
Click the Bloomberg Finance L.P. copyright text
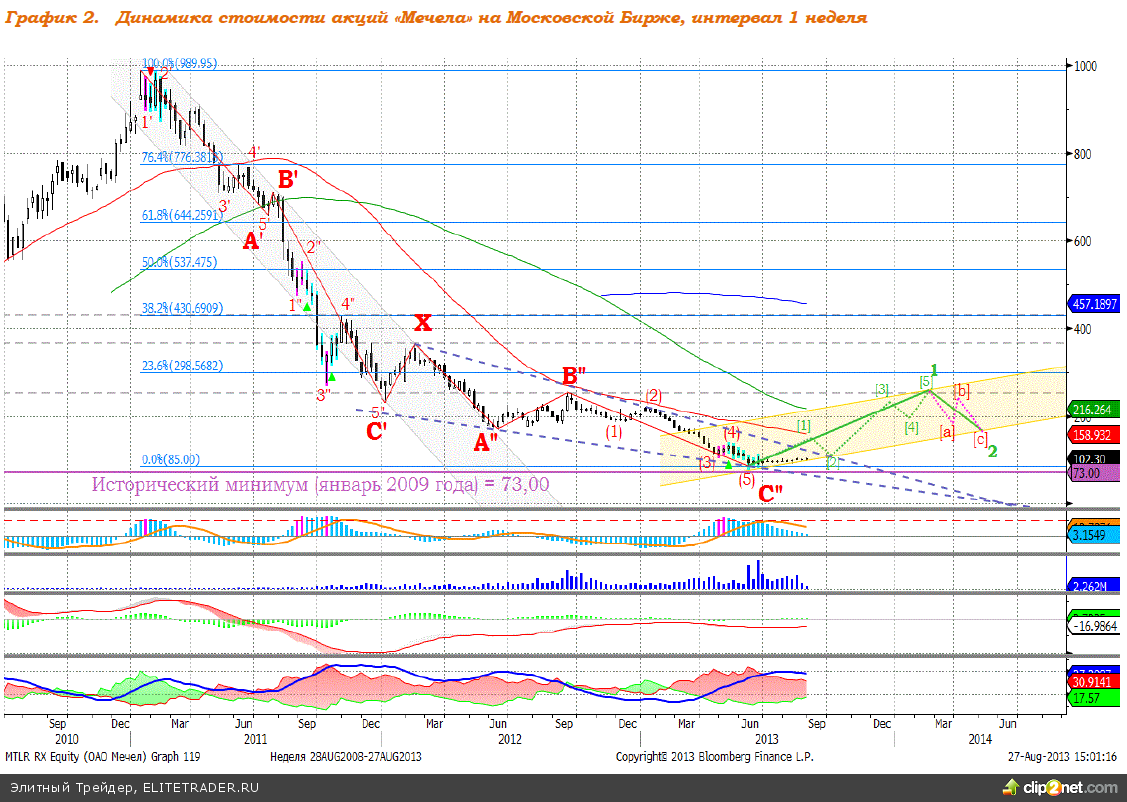pos(714,757)
